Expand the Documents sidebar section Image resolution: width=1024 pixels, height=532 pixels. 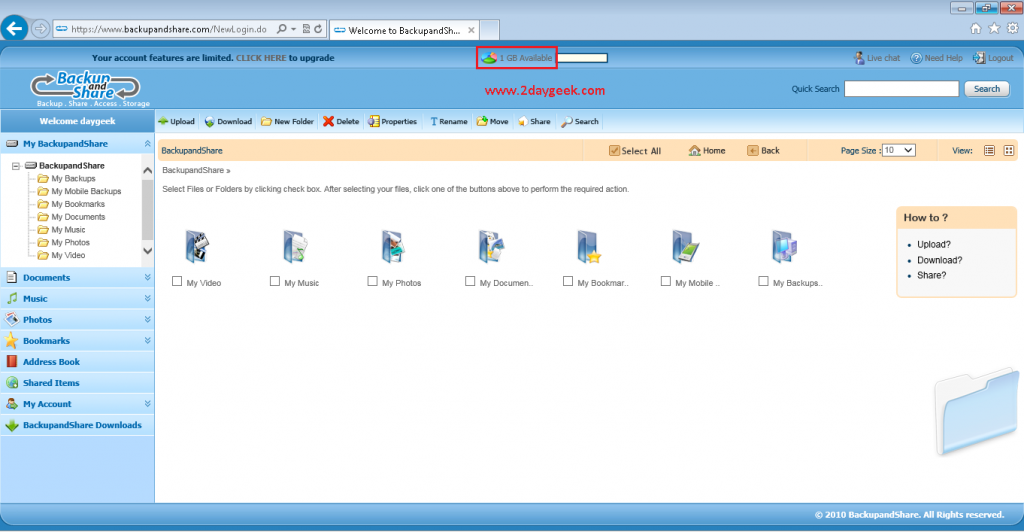(147, 278)
